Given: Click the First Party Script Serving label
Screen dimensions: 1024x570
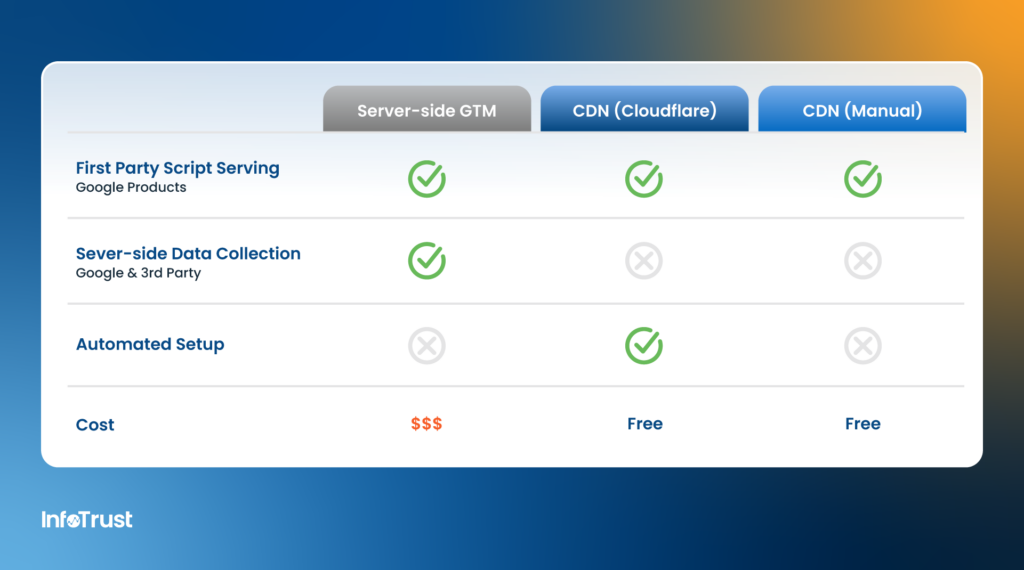Looking at the screenshot, I should click(x=177, y=168).
